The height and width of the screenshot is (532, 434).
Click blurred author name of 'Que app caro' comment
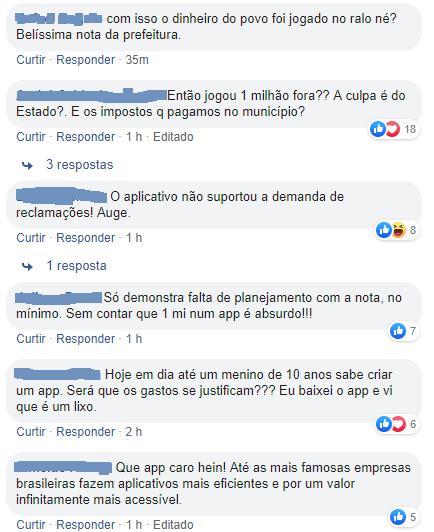click(63, 468)
